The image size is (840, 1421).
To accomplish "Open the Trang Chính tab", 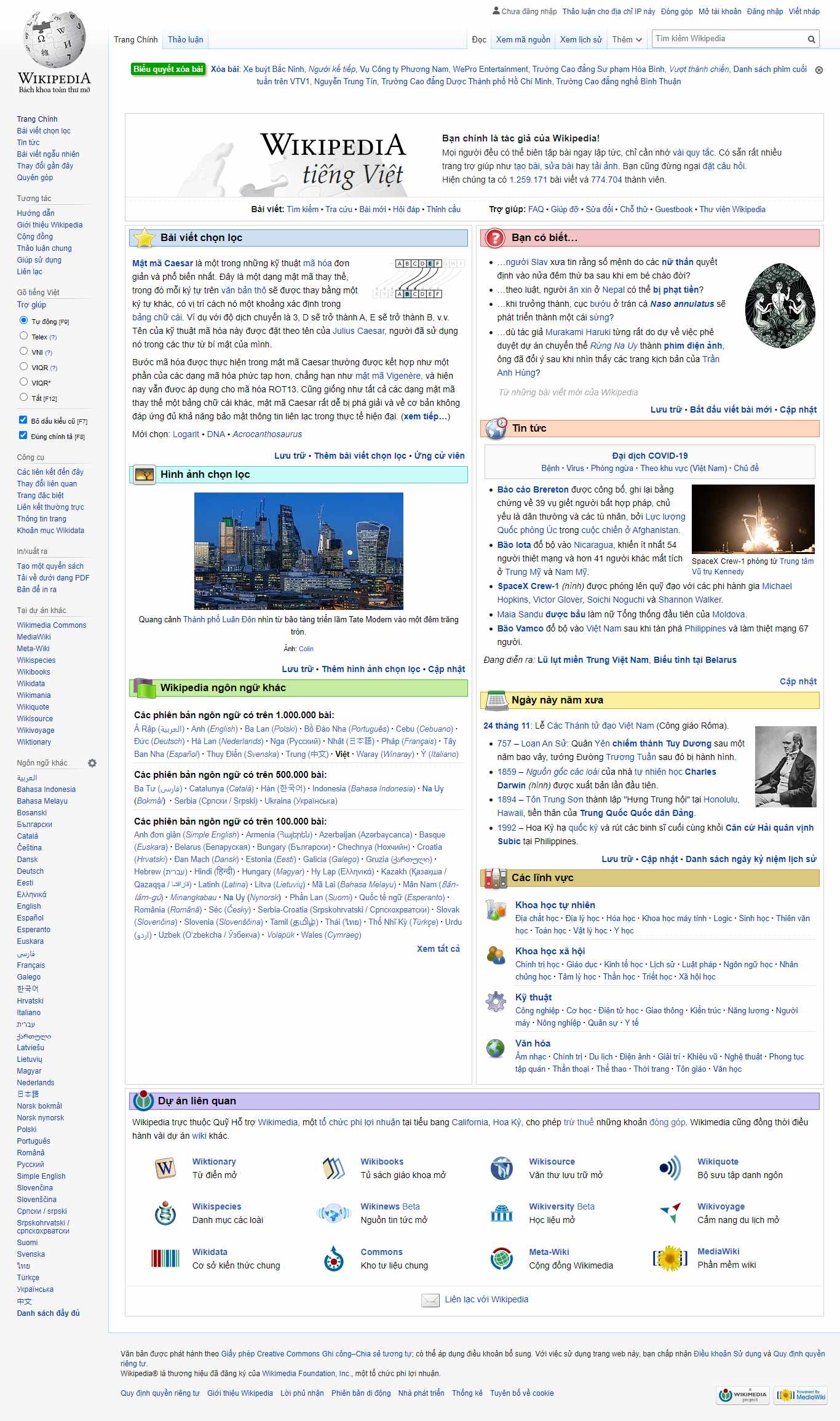I will coord(136,39).
